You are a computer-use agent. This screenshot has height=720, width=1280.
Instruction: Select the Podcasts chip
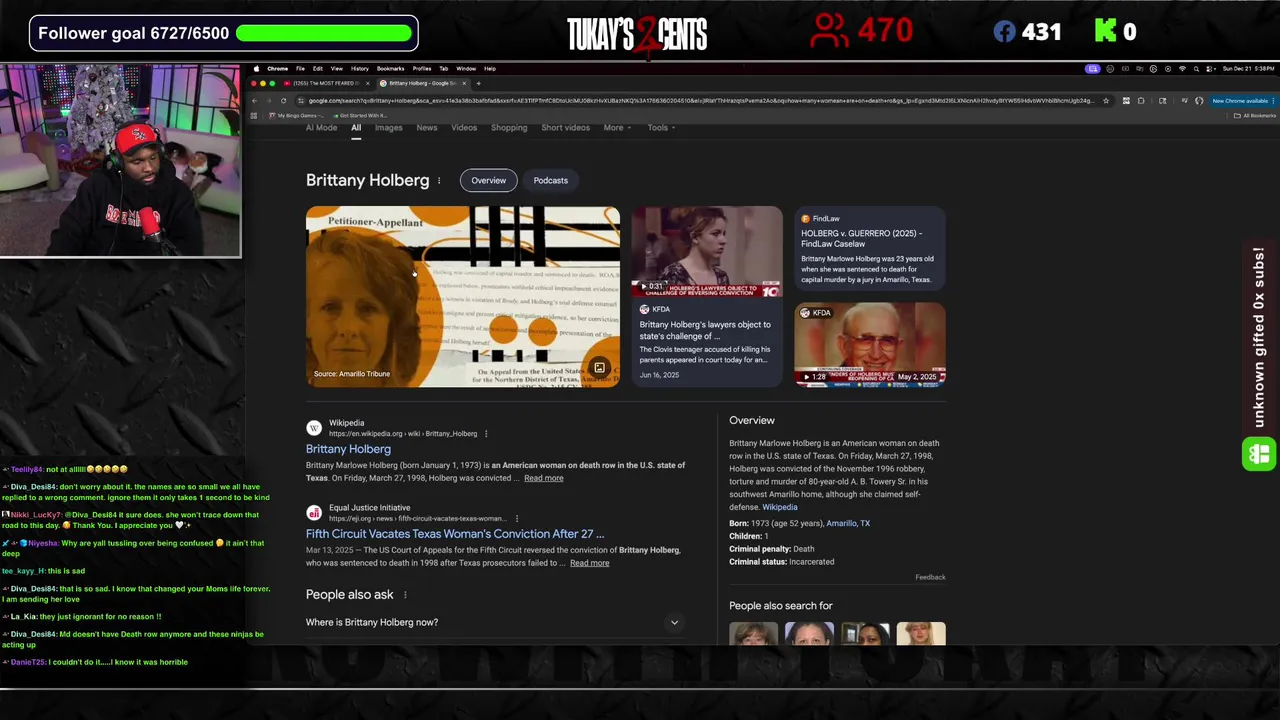click(x=551, y=181)
